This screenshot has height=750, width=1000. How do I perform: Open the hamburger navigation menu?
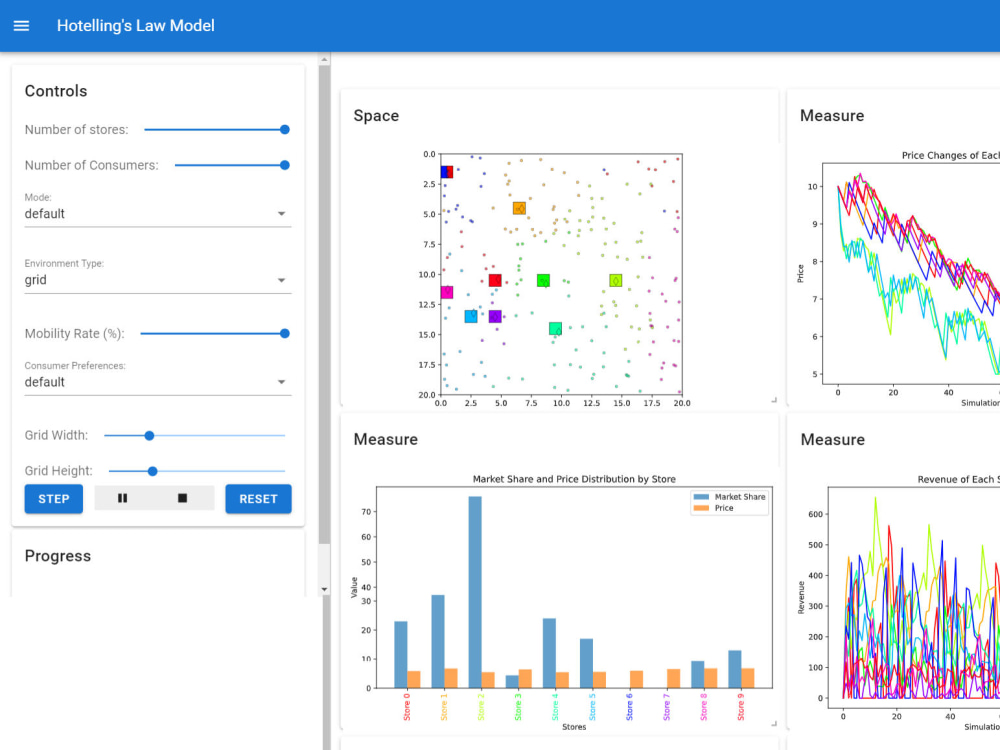click(x=21, y=26)
